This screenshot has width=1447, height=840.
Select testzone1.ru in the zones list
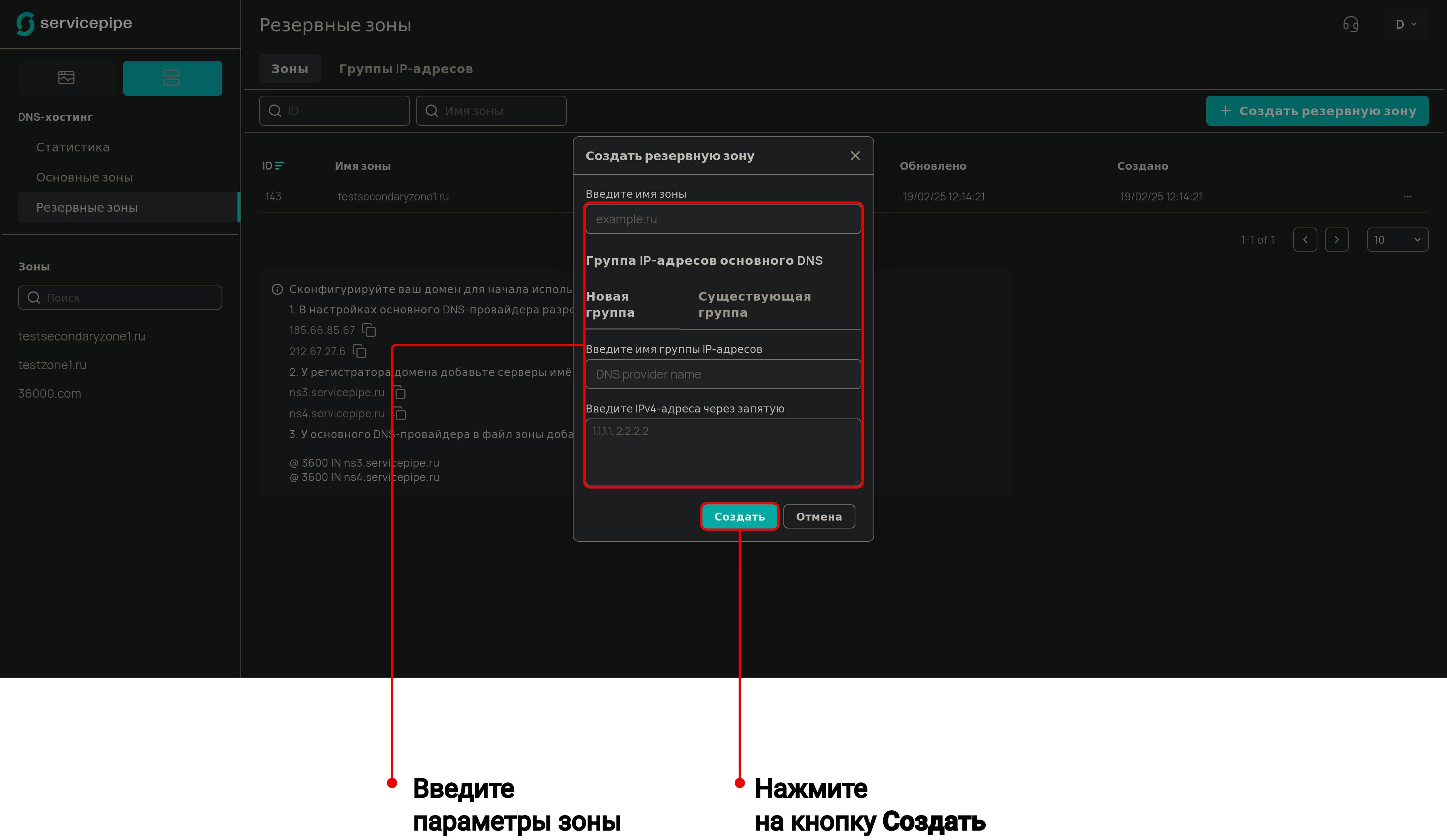pos(52,365)
